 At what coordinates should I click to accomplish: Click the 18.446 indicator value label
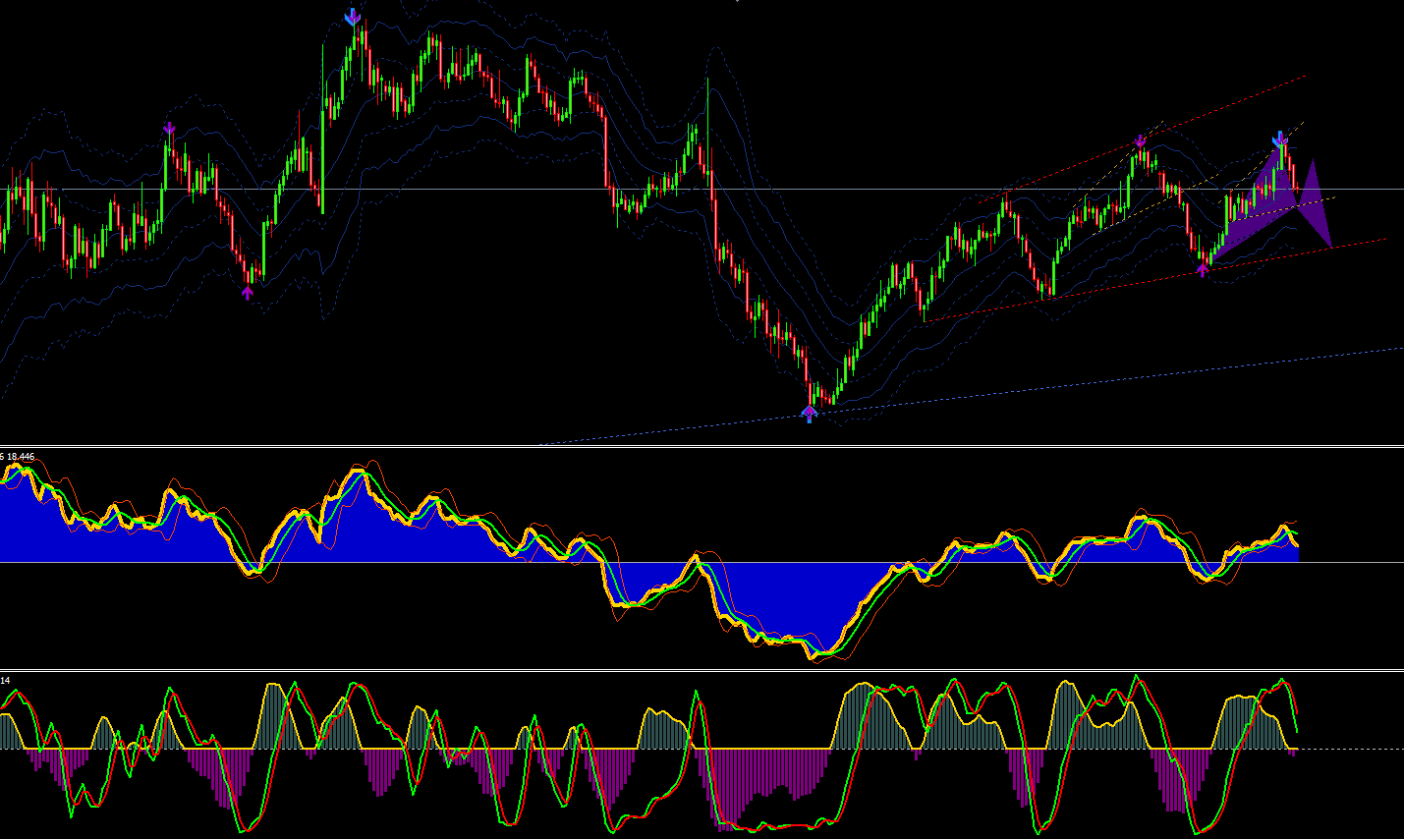[21, 457]
